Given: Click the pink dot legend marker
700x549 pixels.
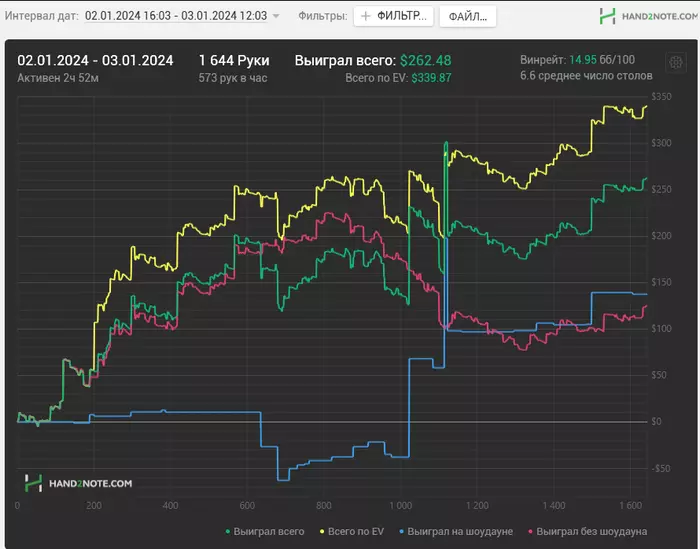Looking at the screenshot, I should pos(530,532).
